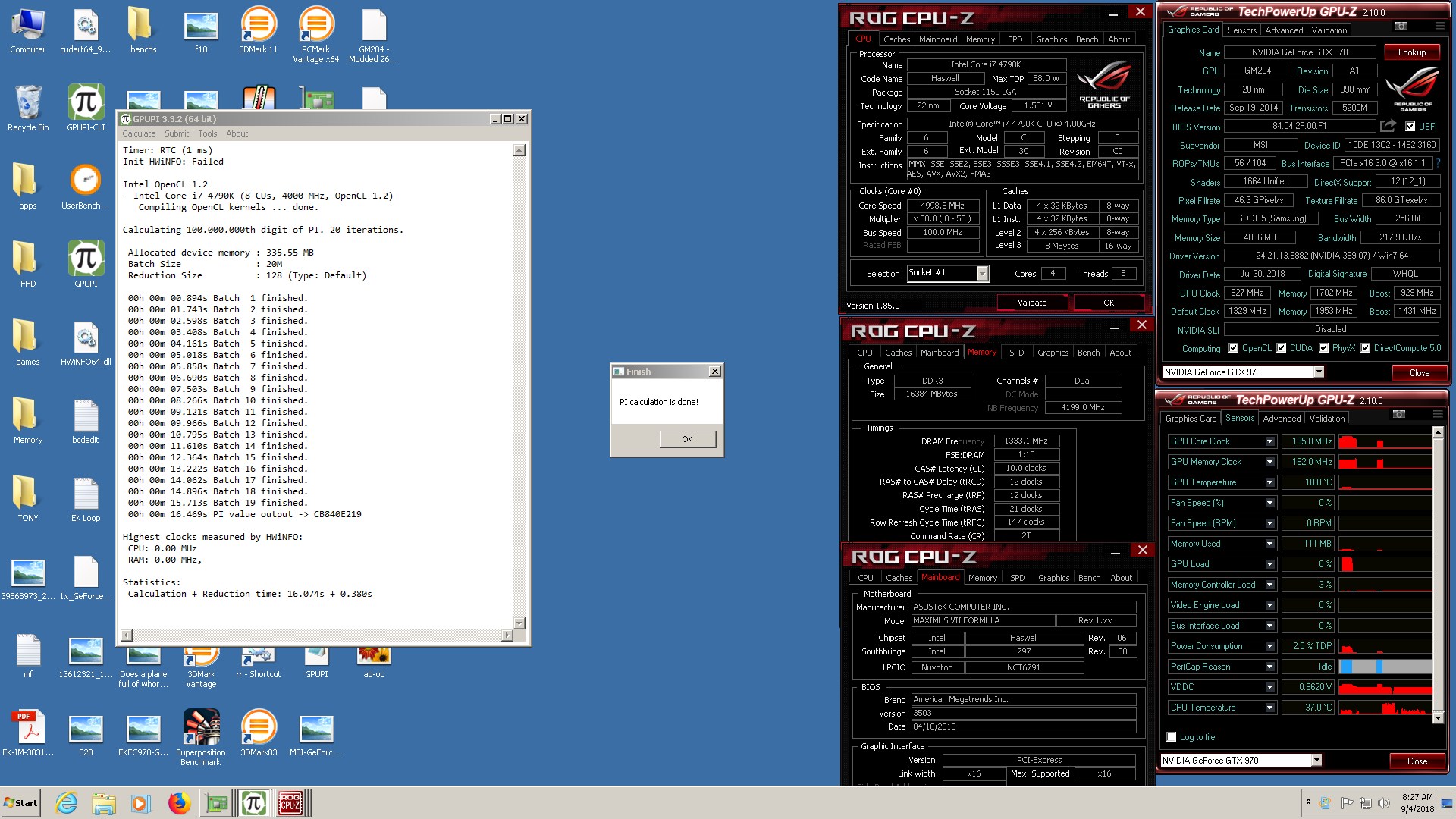Image resolution: width=1456 pixels, height=819 pixels.
Task: Open the Advanced tab in GPU-Z Graphics Card window
Action: tap(1284, 30)
